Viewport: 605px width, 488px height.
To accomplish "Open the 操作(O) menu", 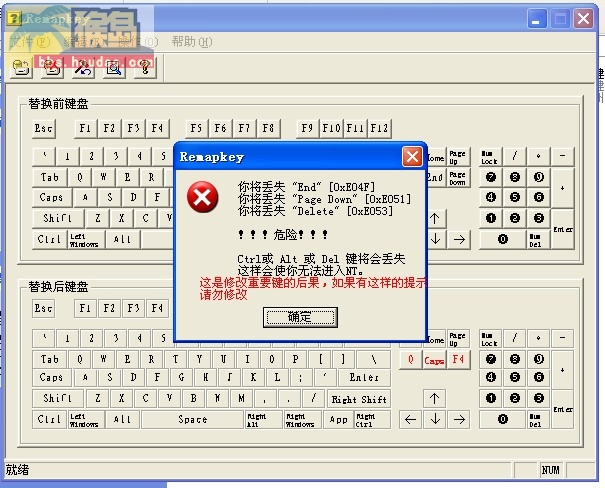I will (138, 42).
